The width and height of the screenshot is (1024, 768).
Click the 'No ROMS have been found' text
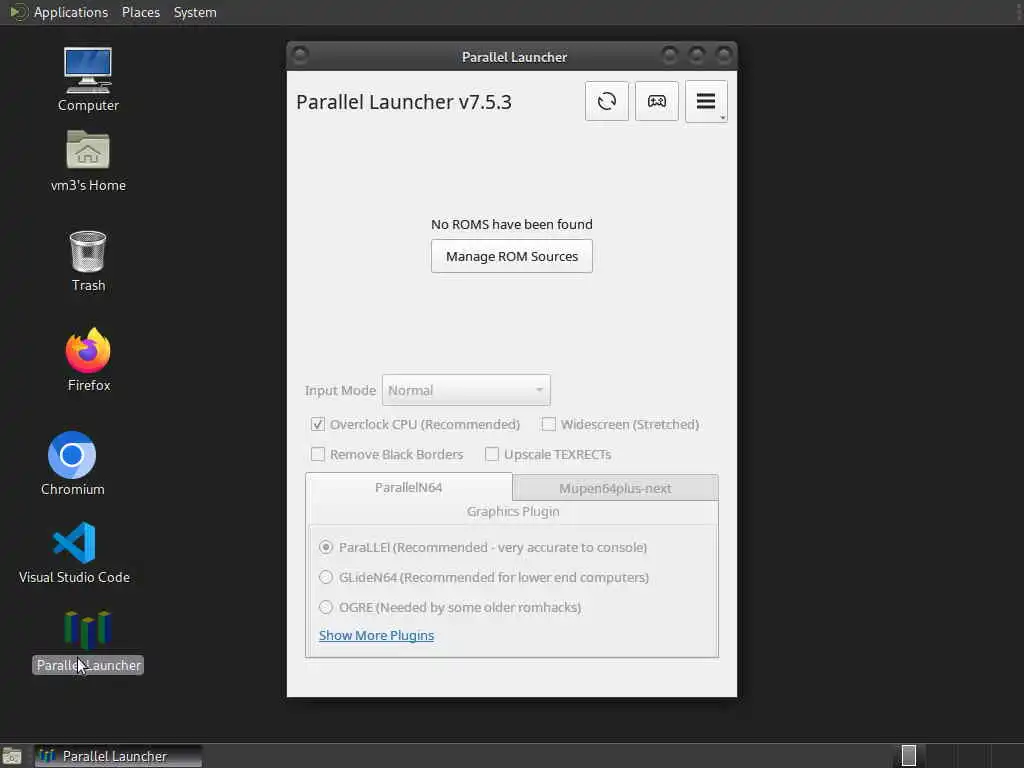click(512, 224)
